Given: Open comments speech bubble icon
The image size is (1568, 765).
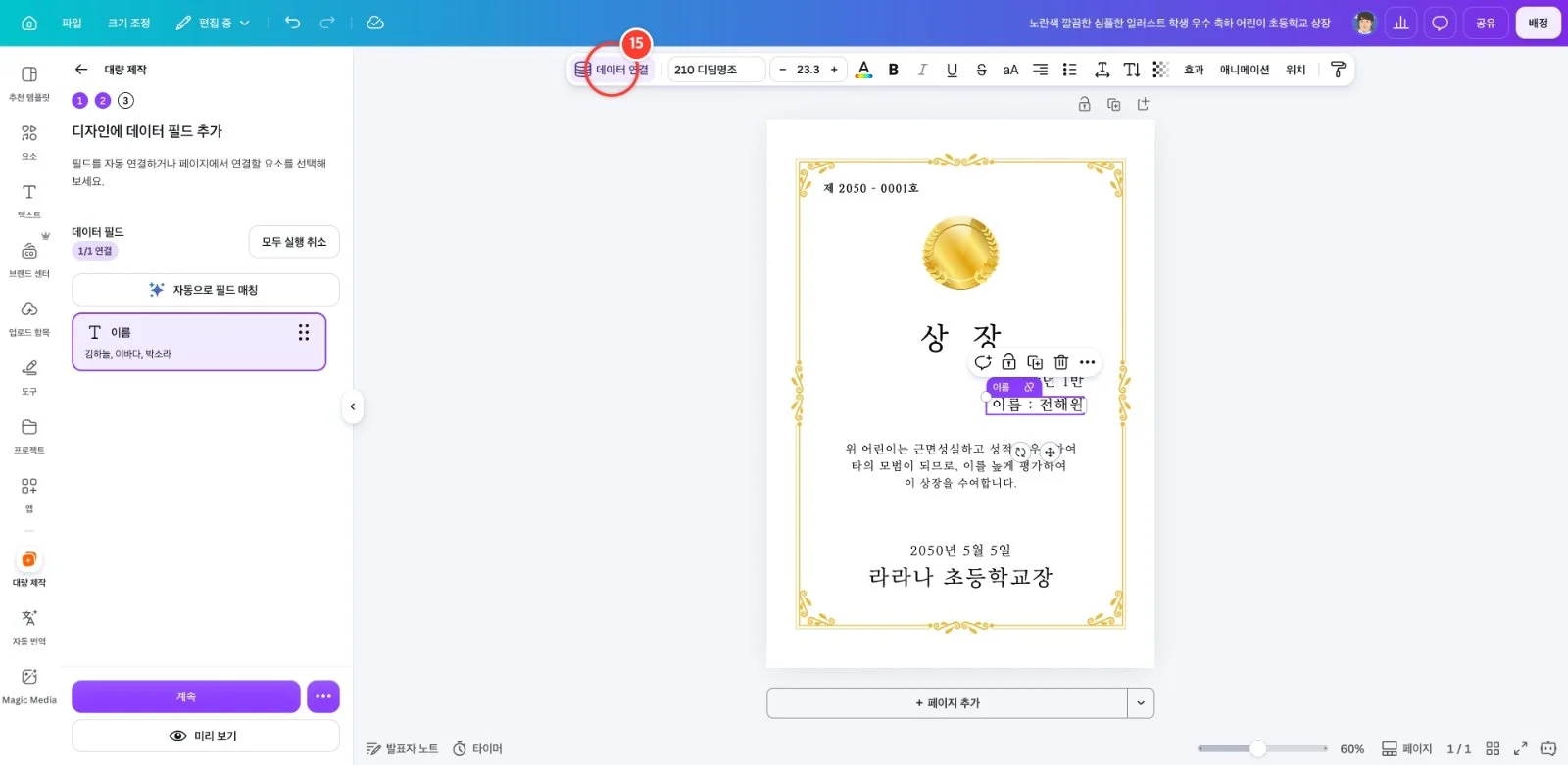Looking at the screenshot, I should tap(1440, 23).
